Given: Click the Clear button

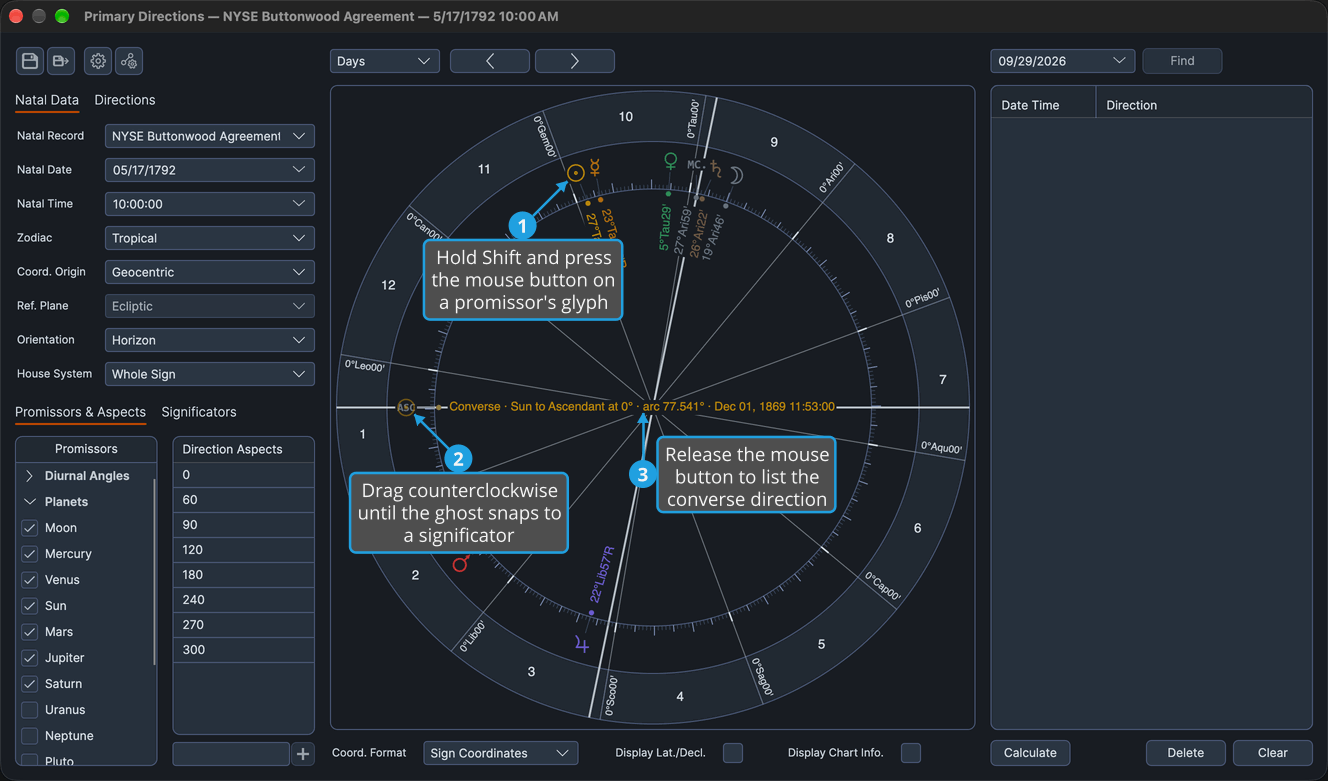Looking at the screenshot, I should [1273, 753].
